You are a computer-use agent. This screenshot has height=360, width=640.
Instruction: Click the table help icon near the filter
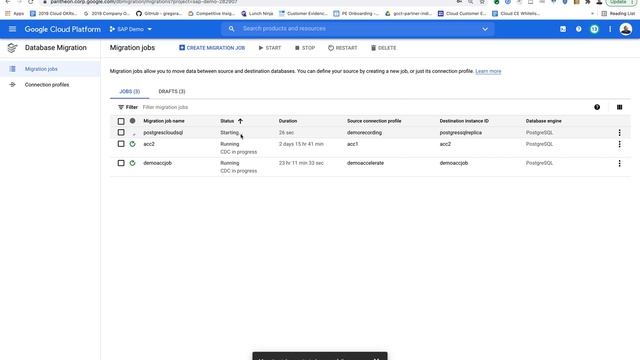pyautogui.click(x=597, y=107)
